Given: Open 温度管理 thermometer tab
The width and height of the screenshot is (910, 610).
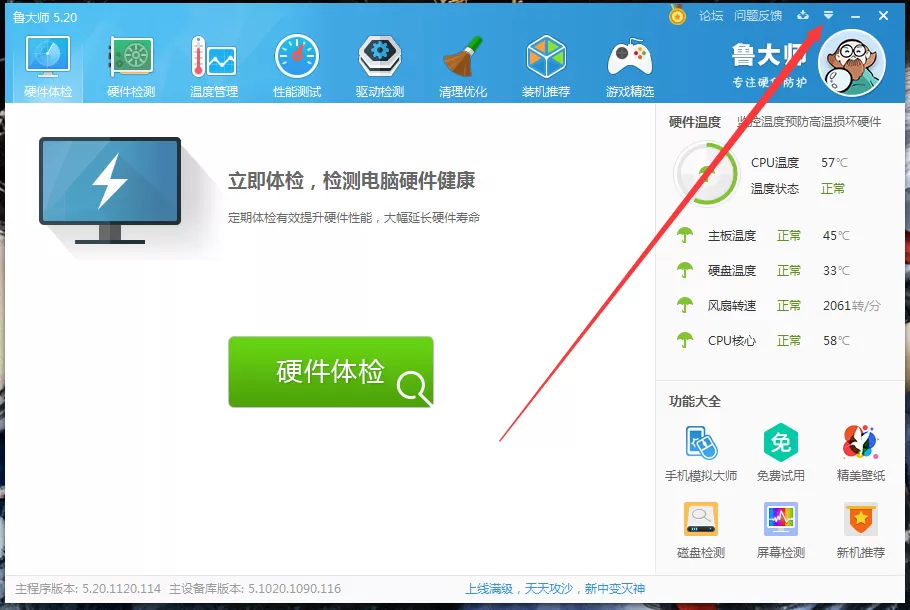Looking at the screenshot, I should click(x=214, y=67).
